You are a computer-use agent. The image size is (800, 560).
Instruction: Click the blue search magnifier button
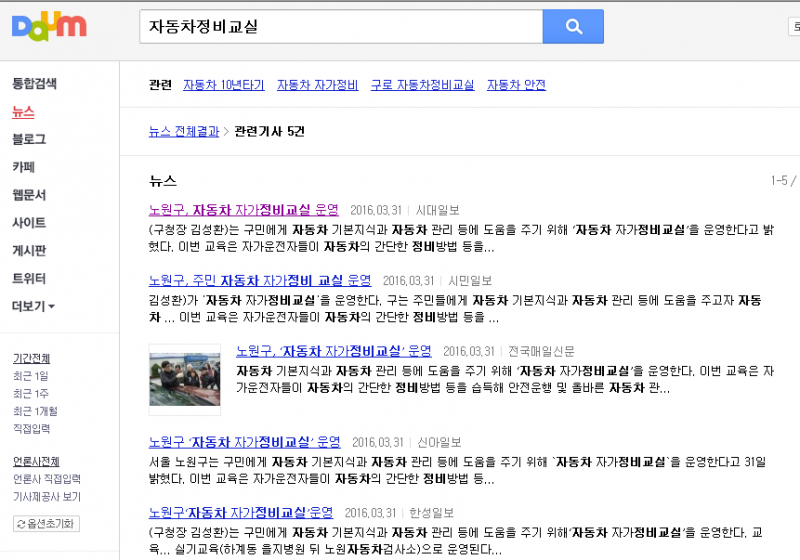pyautogui.click(x=573, y=27)
